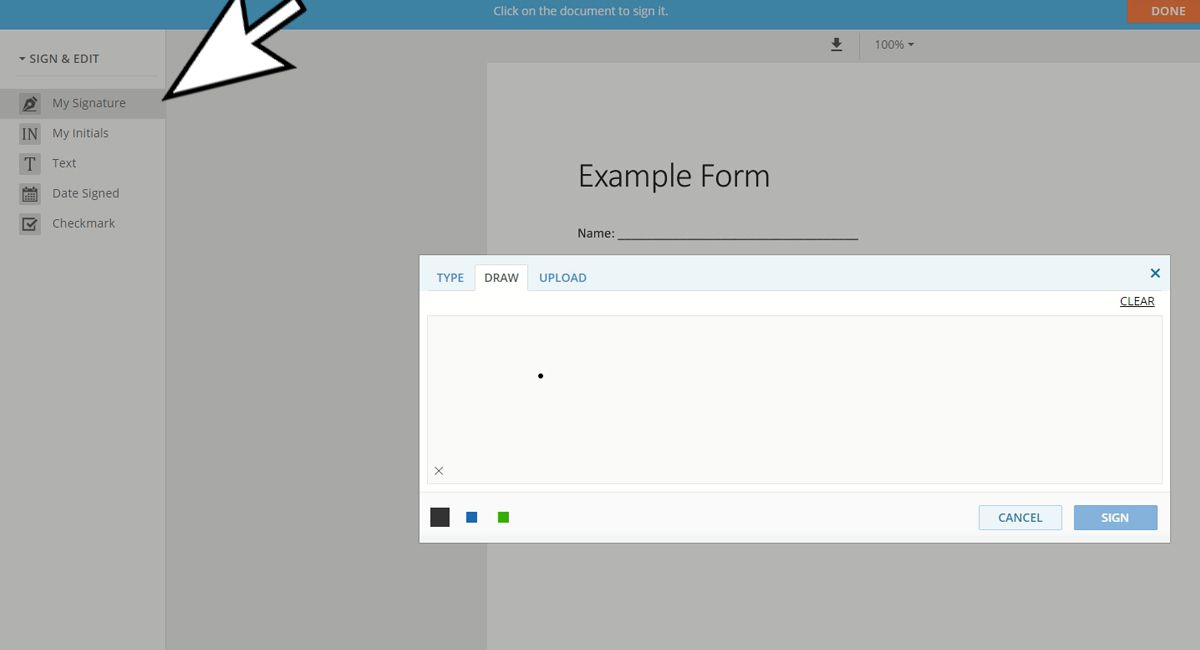The width and height of the screenshot is (1200, 650).
Task: Click the My Initials IN icon
Action: (x=30, y=133)
